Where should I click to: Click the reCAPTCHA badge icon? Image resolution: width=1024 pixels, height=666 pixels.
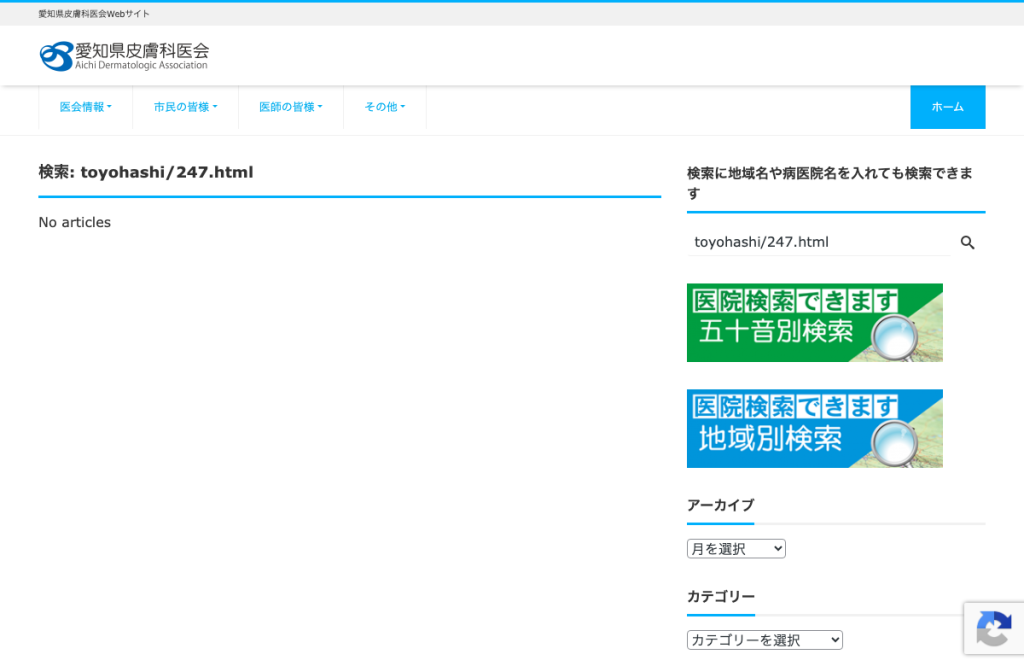coord(994,629)
